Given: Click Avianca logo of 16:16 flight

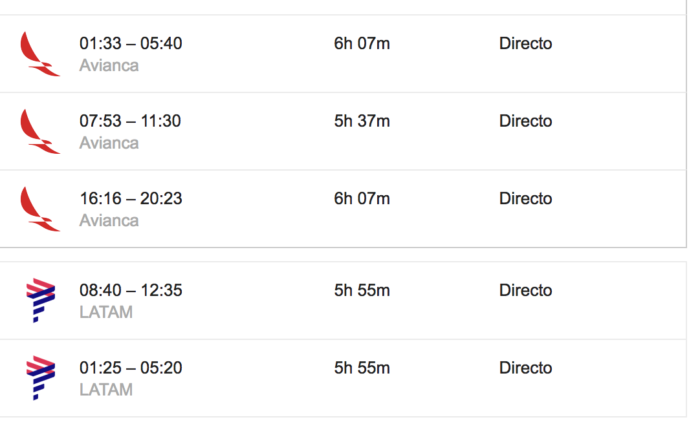Looking at the screenshot, I should point(40,209).
